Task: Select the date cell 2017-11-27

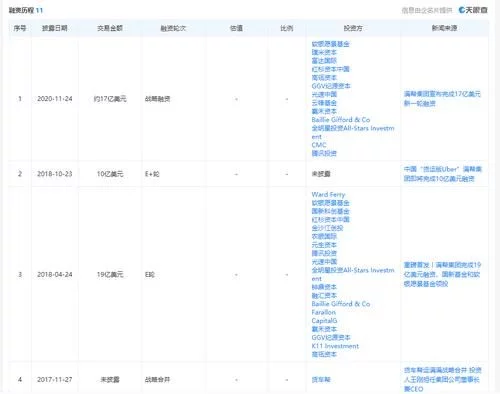Action: (x=55, y=380)
